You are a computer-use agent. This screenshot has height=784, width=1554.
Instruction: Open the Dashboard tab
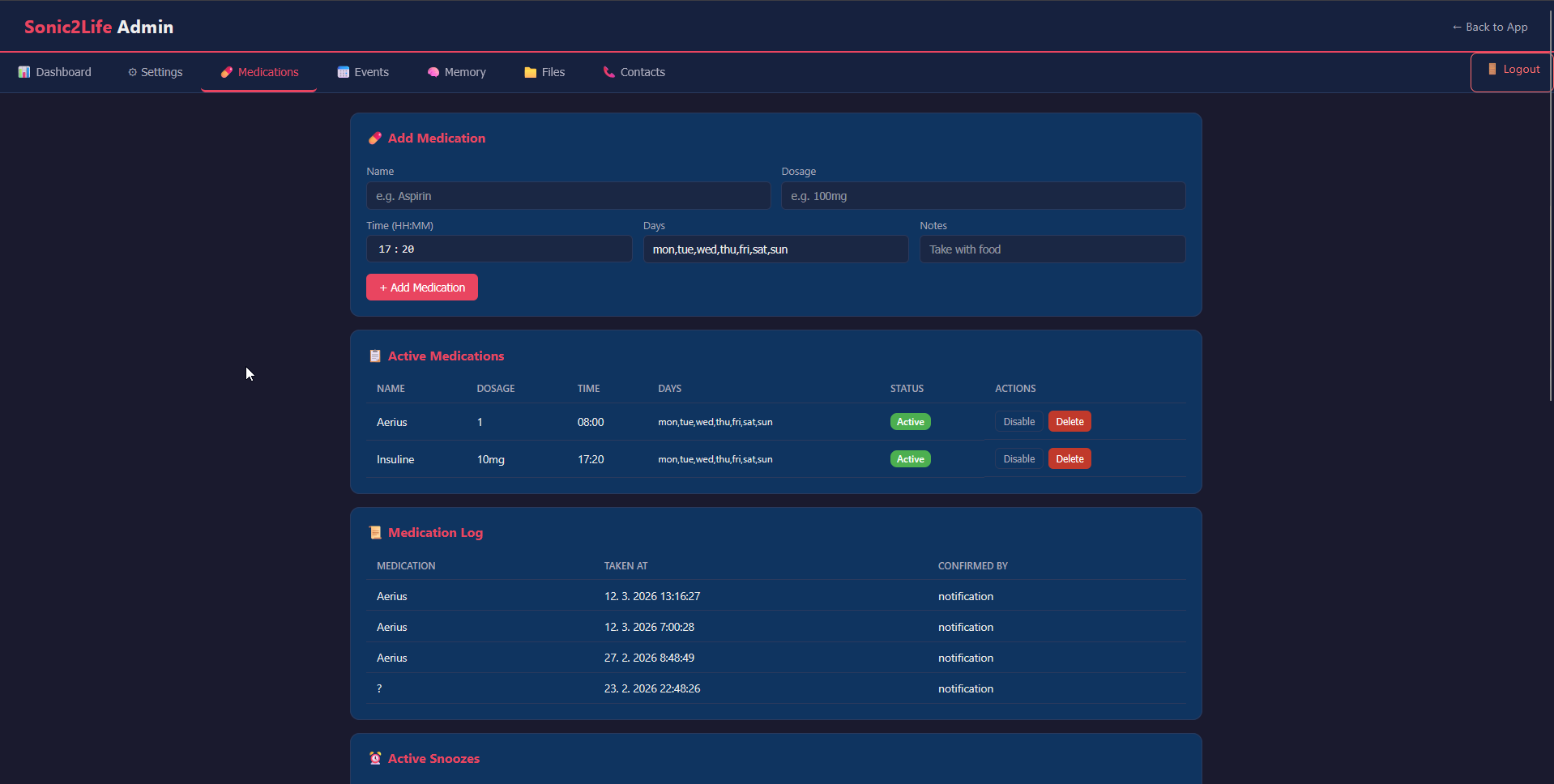click(55, 72)
